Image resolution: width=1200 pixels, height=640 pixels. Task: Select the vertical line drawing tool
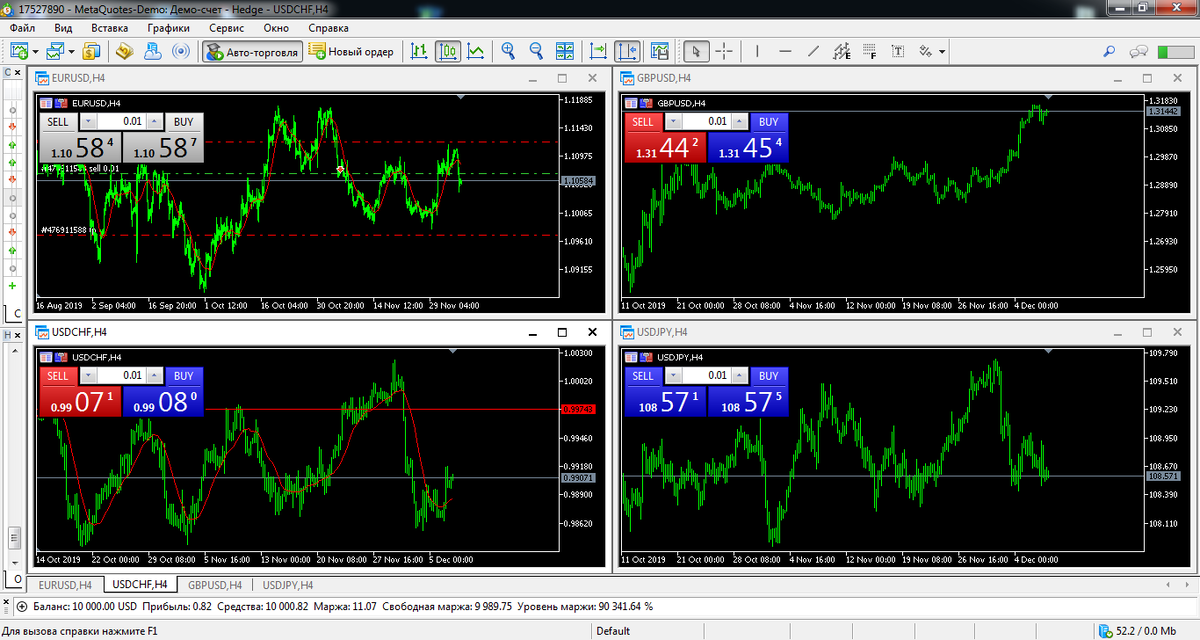pos(757,51)
